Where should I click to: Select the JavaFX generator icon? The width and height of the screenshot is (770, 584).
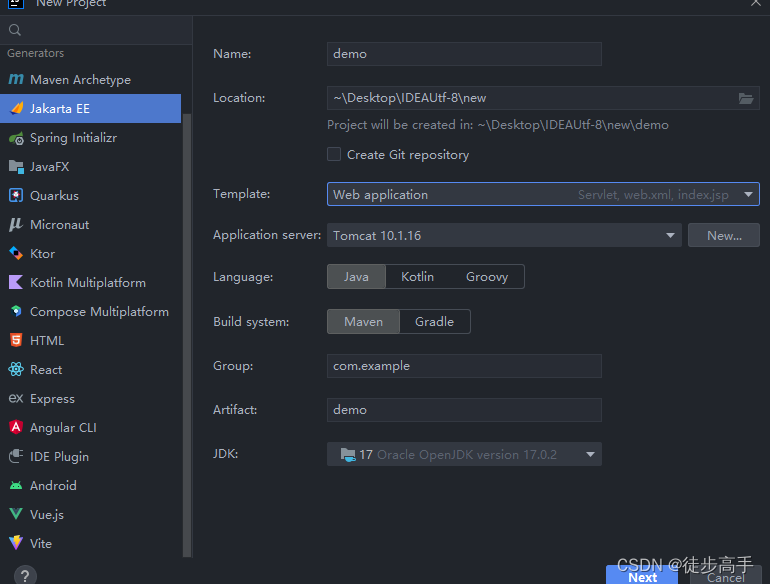(x=16, y=167)
